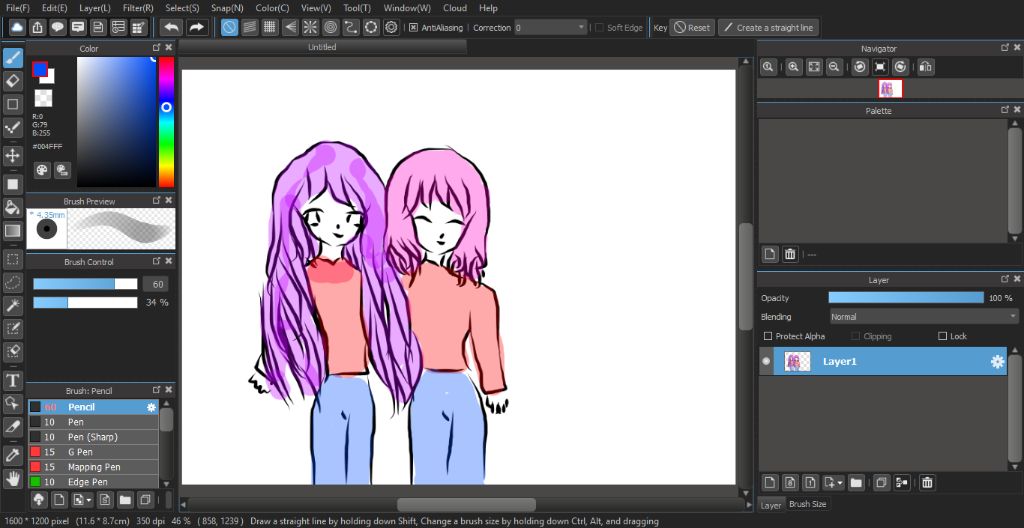Add a folder in the Layer panel
1024x528 pixels.
pyautogui.click(x=856, y=483)
